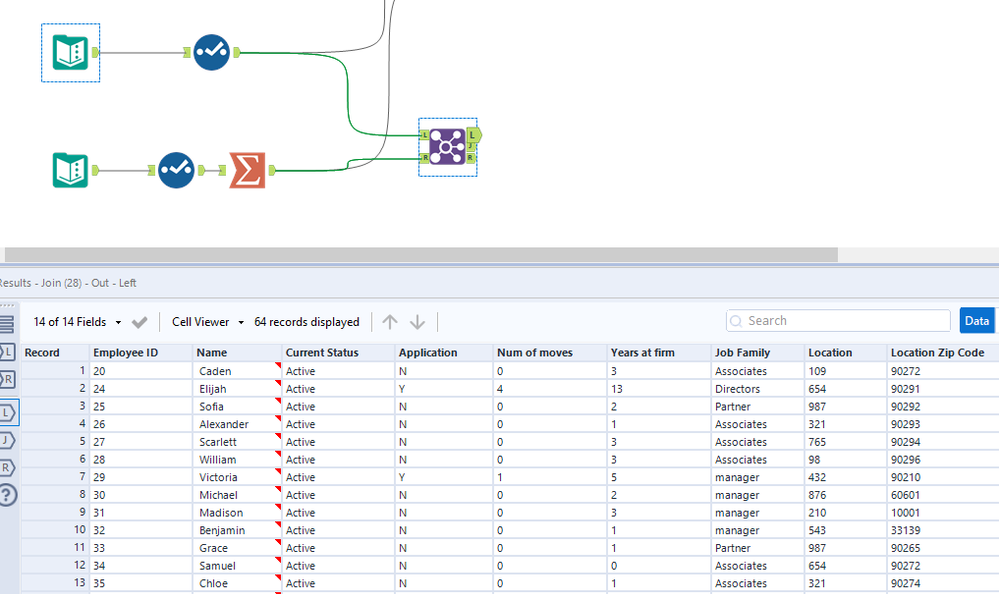Select the zip code 10001 cell

point(943,512)
